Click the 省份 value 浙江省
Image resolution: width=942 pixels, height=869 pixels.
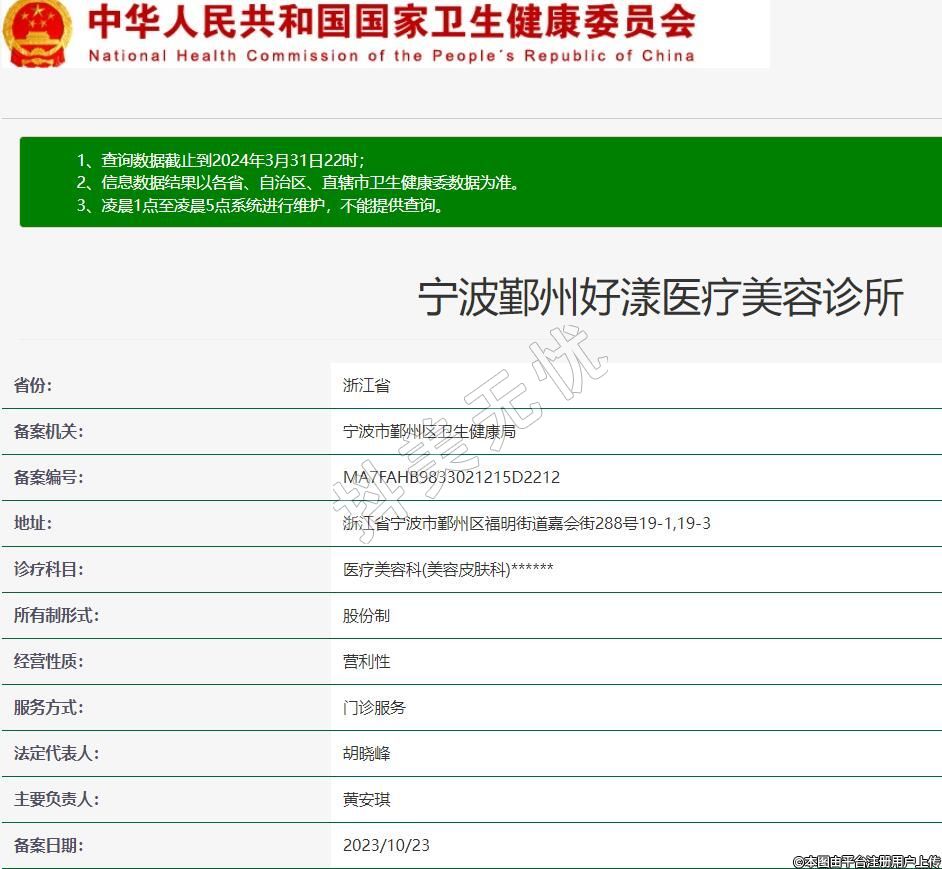[x=366, y=386]
